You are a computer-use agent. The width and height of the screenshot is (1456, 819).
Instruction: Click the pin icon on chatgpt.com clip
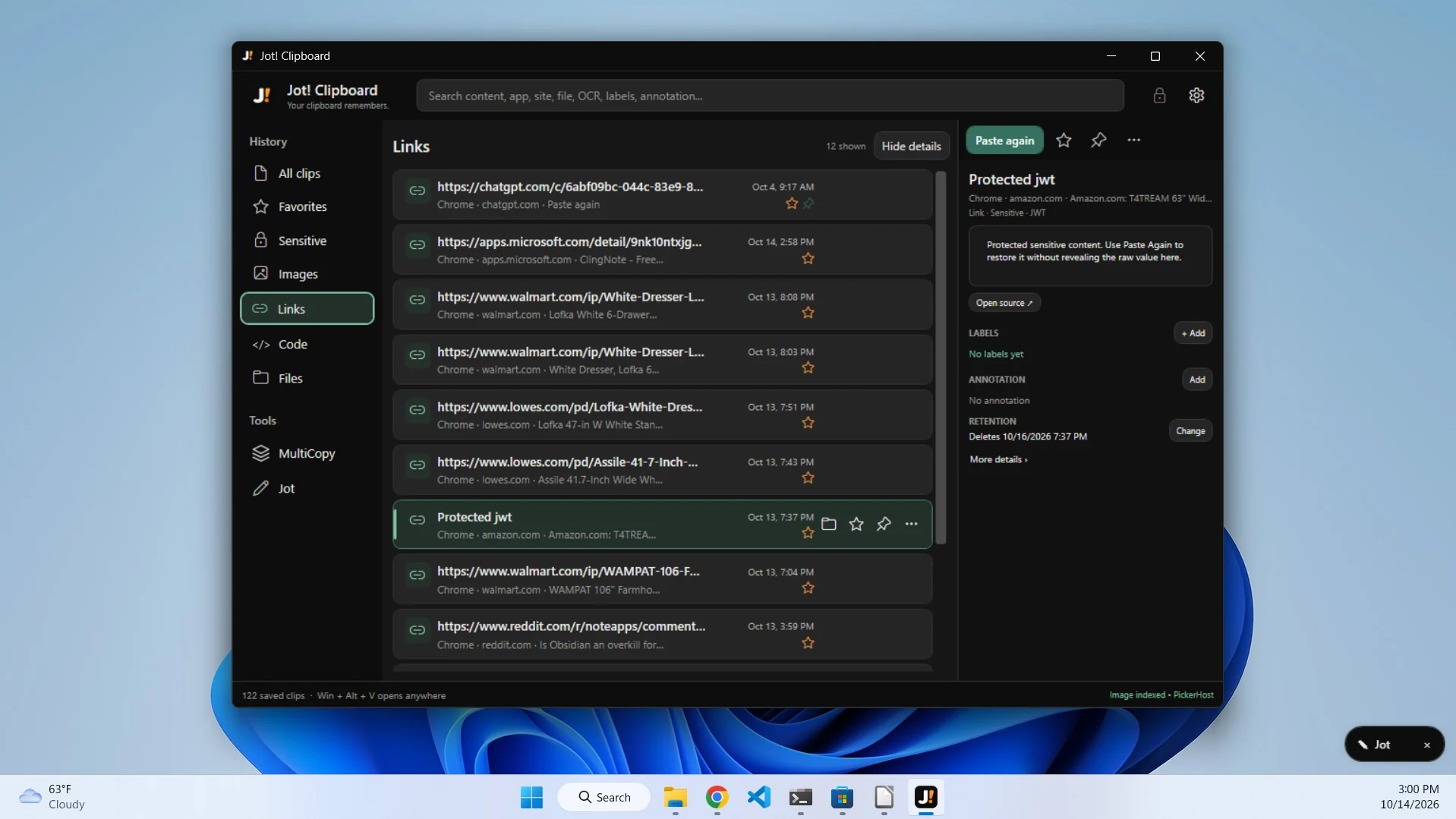tap(808, 203)
